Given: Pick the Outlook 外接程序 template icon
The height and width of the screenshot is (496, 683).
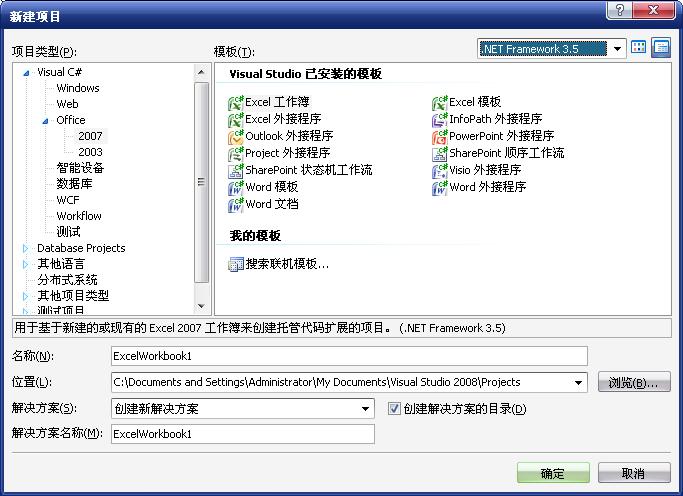Looking at the screenshot, I should tap(236, 136).
